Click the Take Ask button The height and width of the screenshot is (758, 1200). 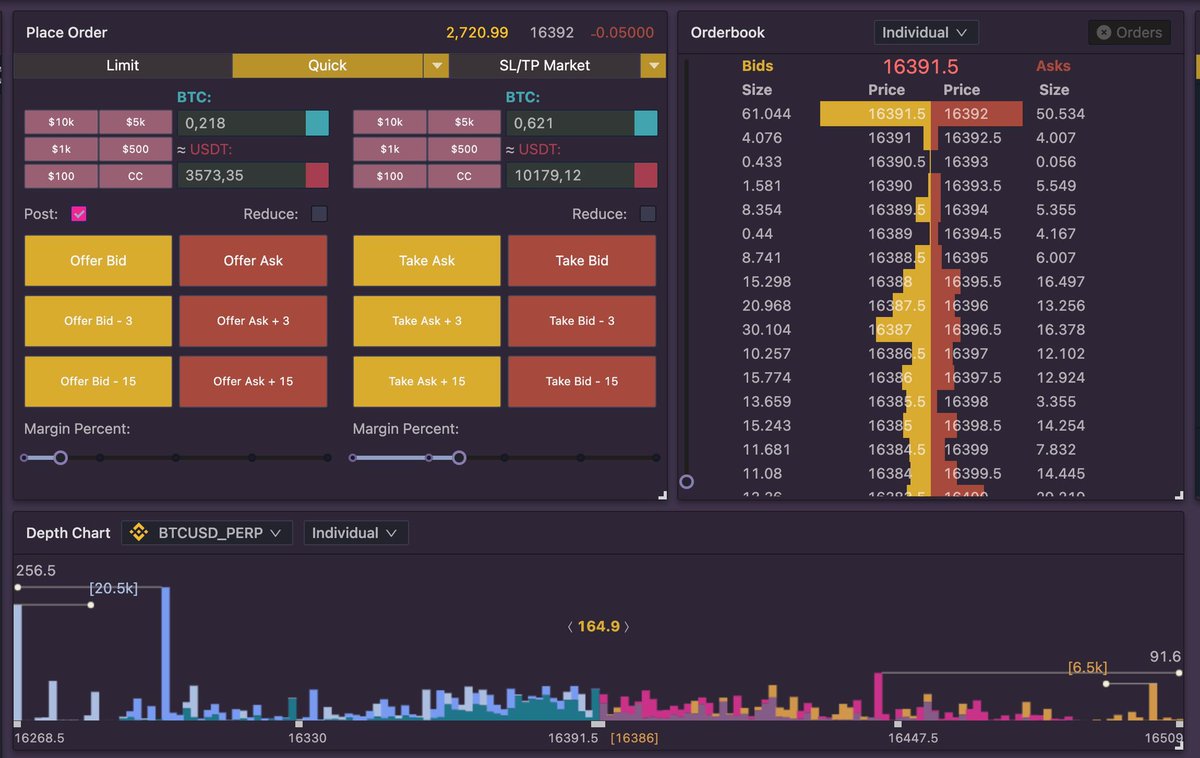tap(427, 261)
